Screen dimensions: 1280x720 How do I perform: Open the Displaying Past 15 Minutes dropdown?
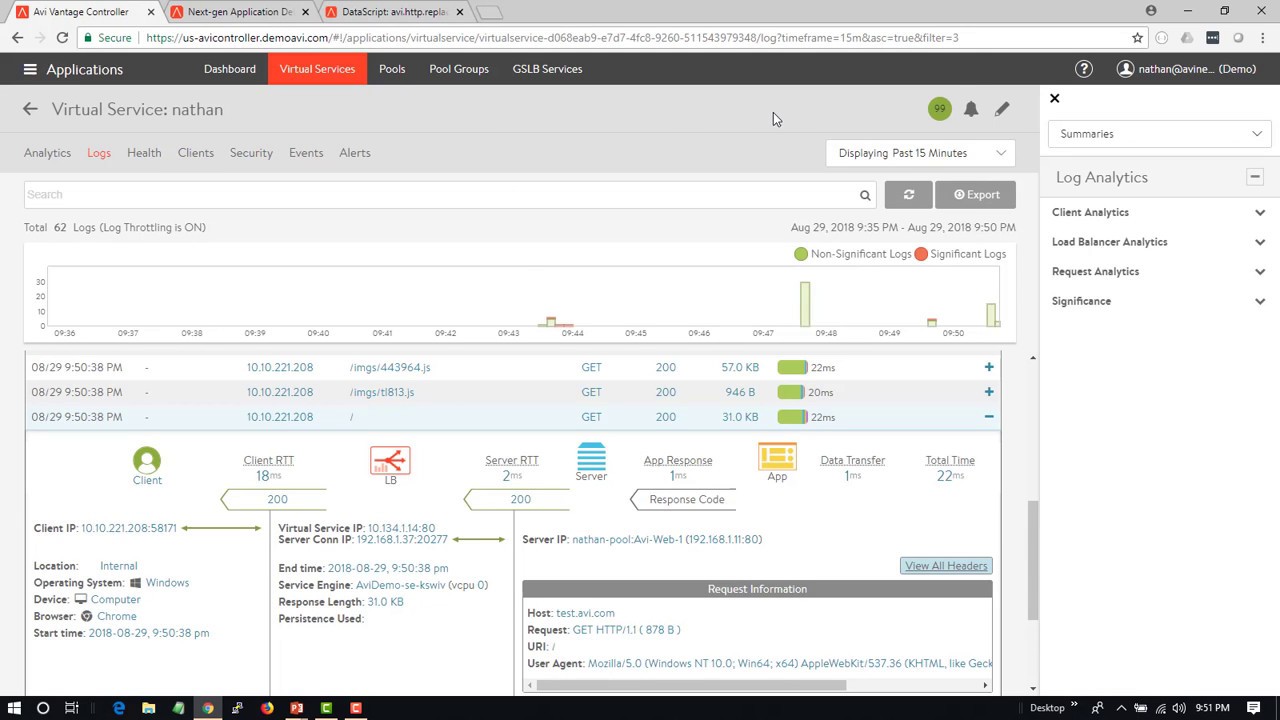coord(921,153)
